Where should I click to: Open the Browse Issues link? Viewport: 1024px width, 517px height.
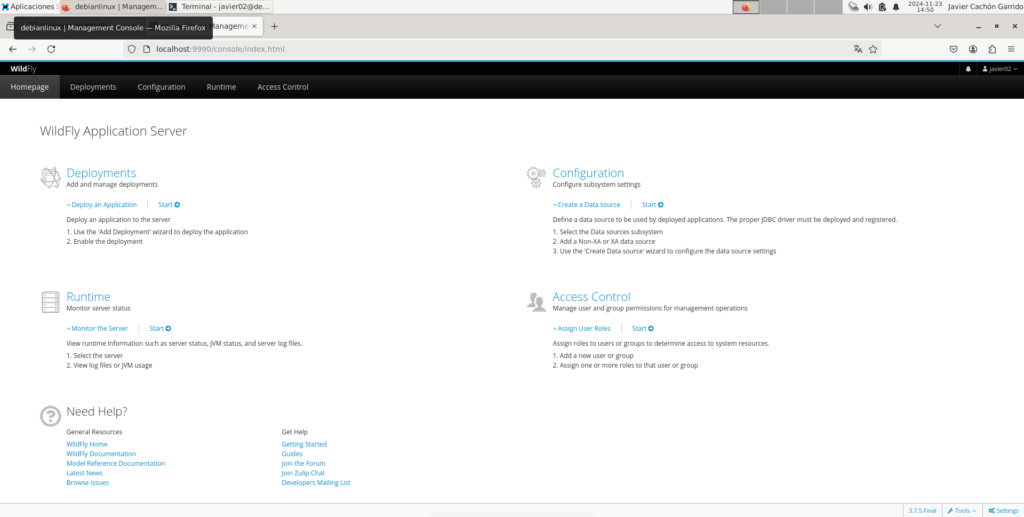(88, 482)
